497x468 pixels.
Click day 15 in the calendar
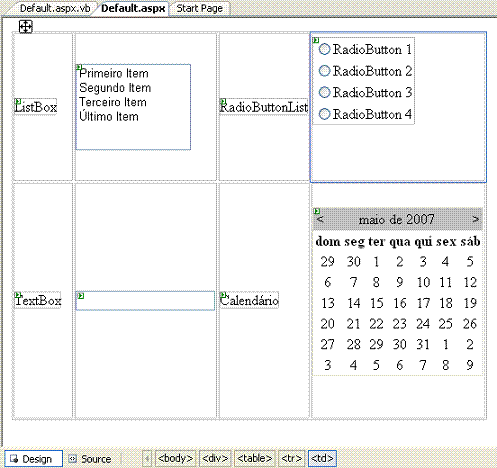[377, 303]
